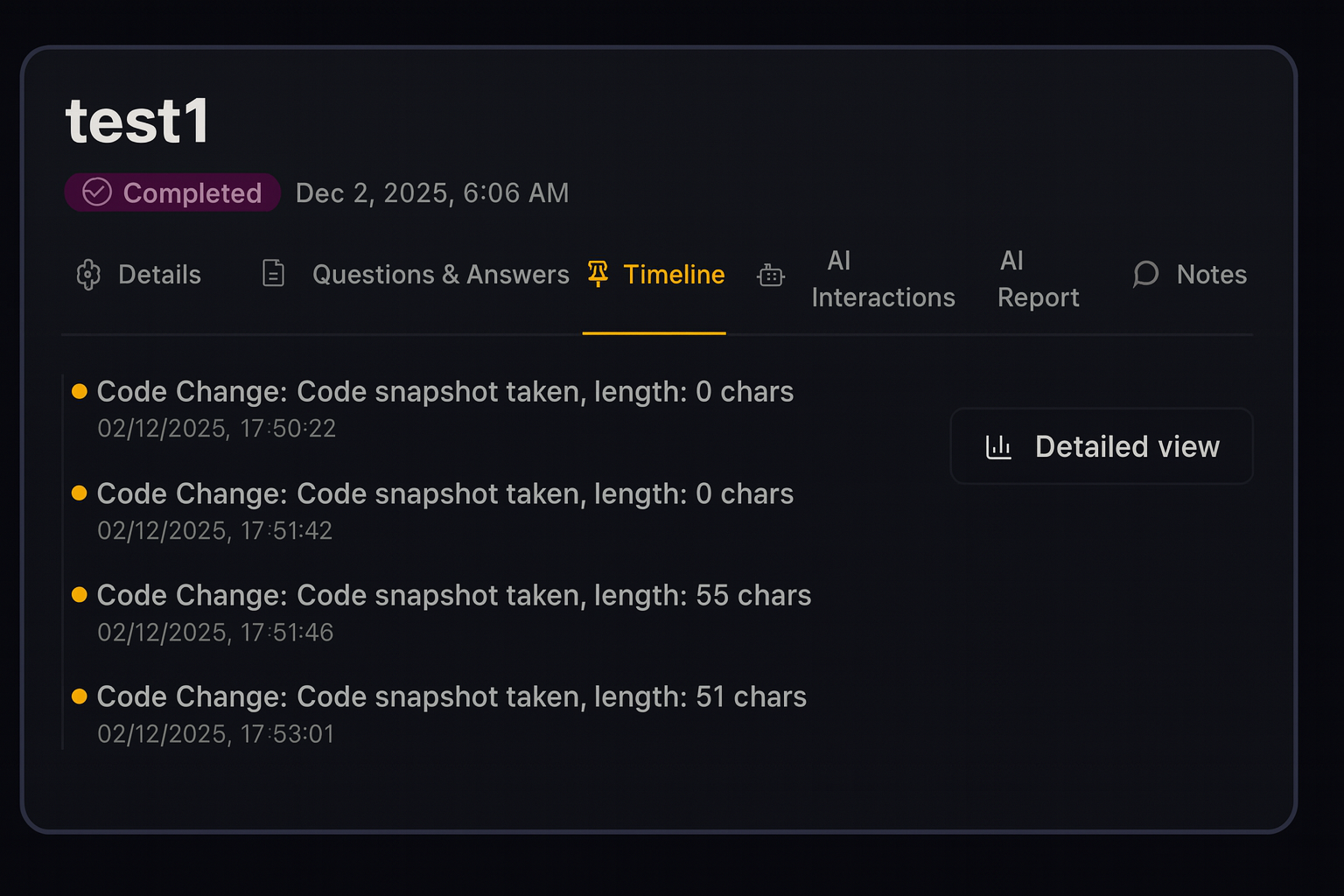The height and width of the screenshot is (896, 1344).
Task: Select the Timeline tab label
Action: click(x=674, y=275)
